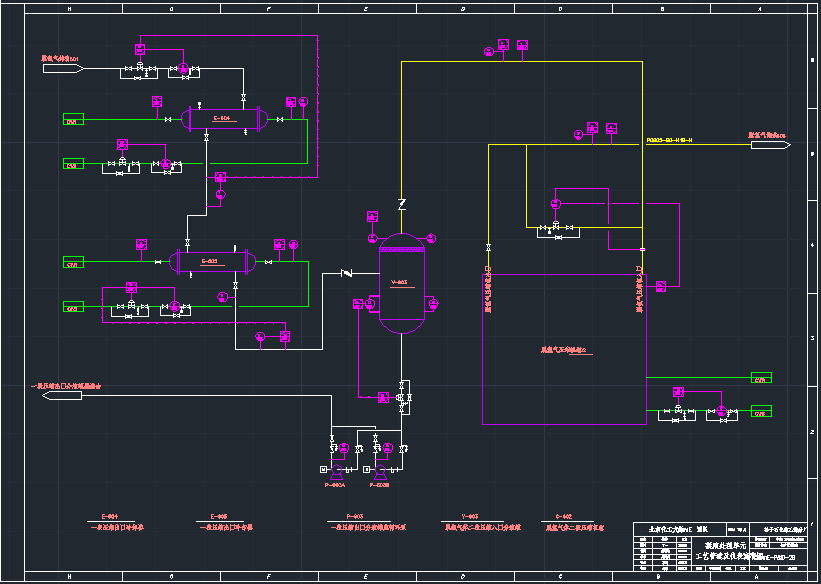Pick the compressor package center label
The image size is (821, 584).
(563, 350)
